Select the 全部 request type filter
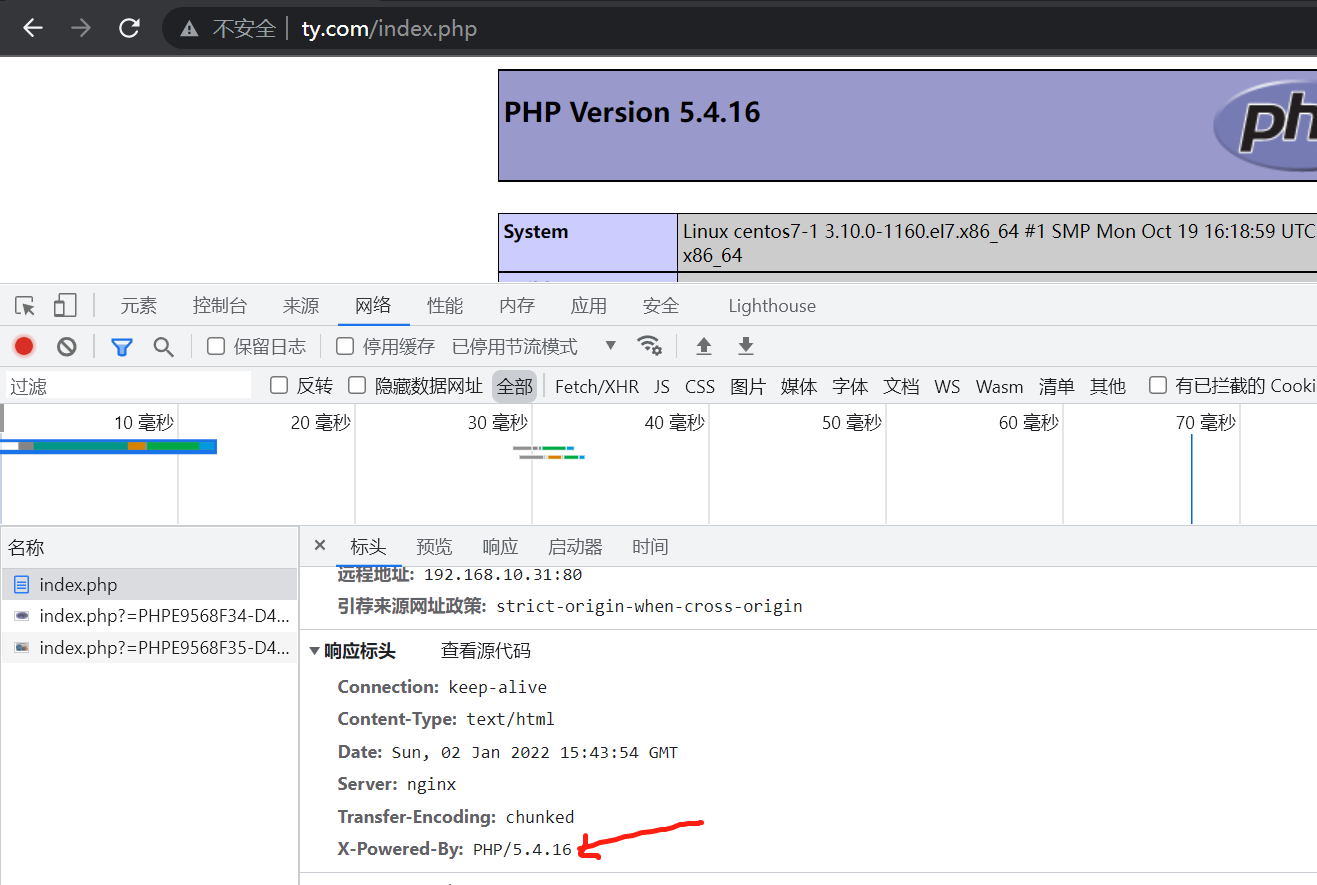 tap(515, 386)
